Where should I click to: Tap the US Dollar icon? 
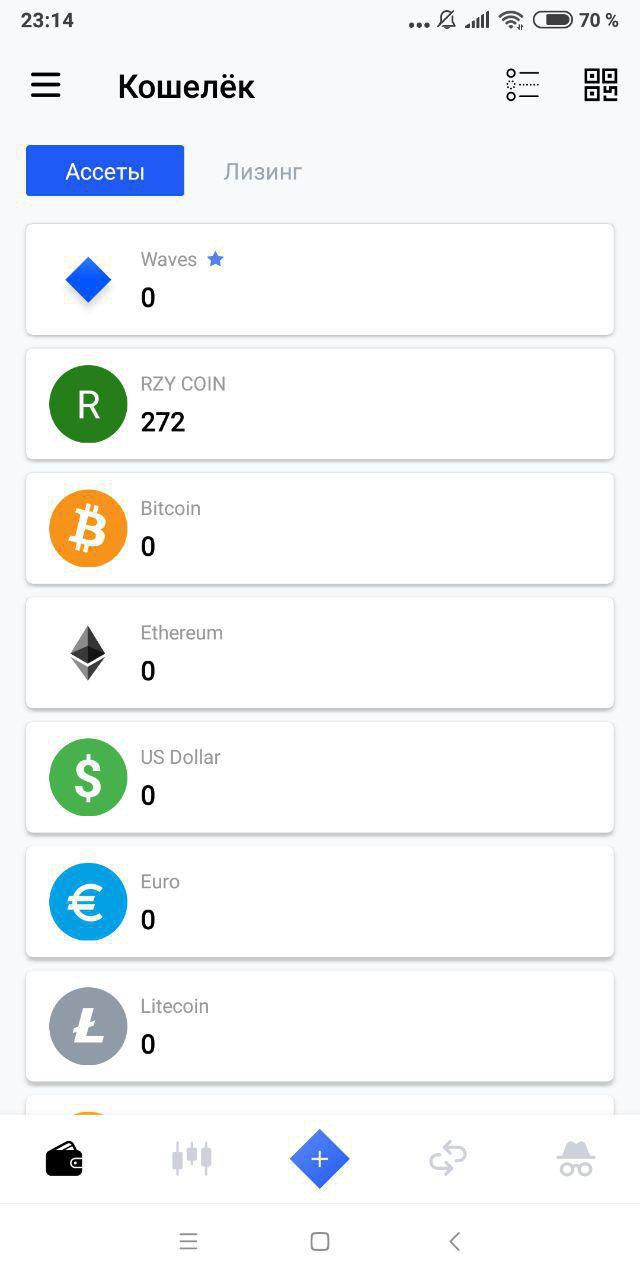(88, 777)
